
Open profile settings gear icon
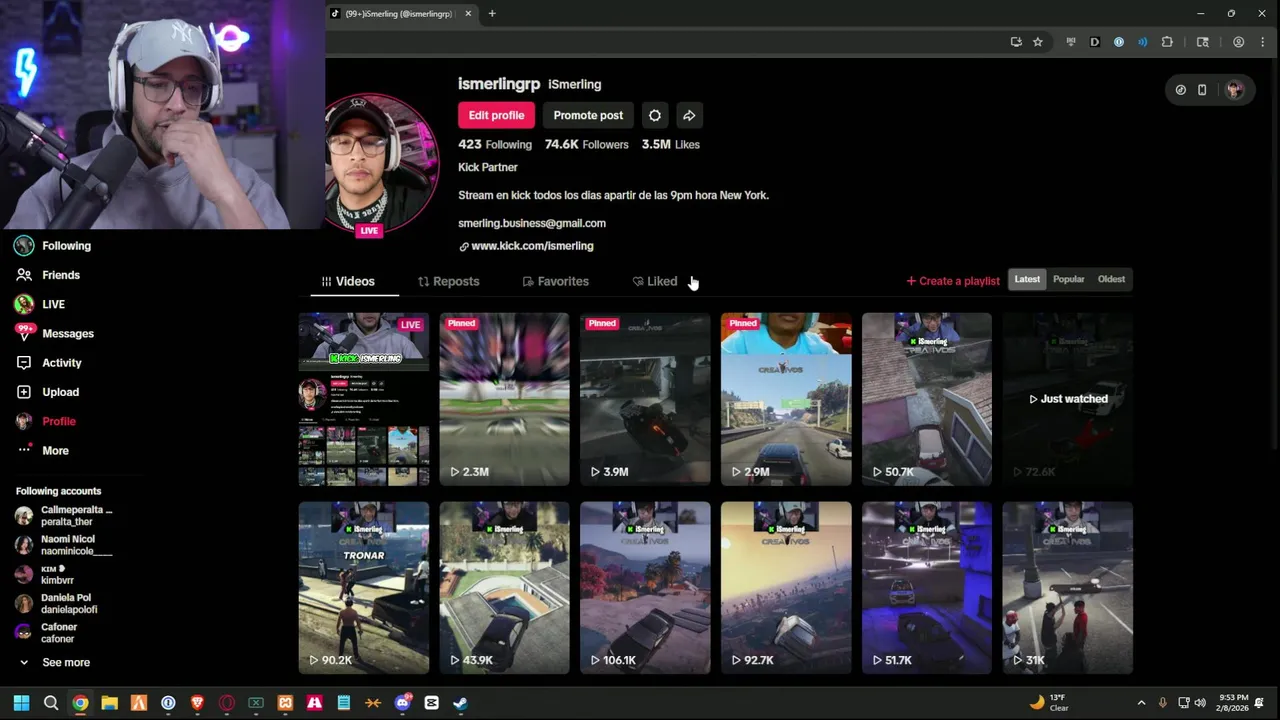[654, 115]
